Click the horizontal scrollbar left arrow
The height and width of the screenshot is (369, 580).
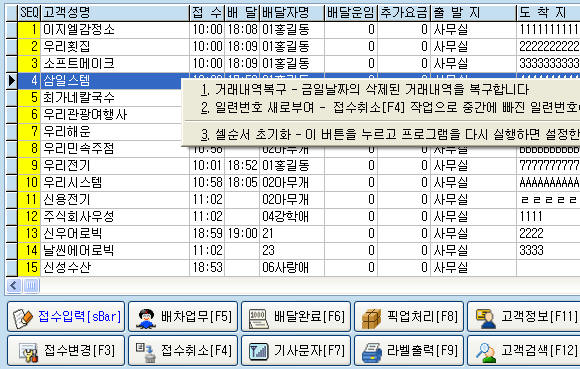14,285
